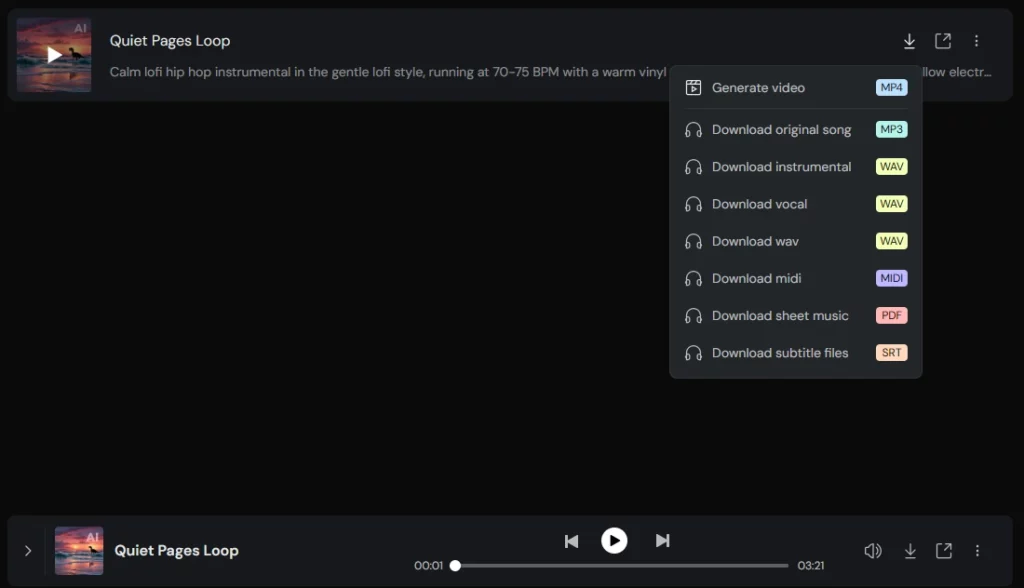Mute the audio using the volume icon
This screenshot has height=588, width=1024.
(872, 550)
